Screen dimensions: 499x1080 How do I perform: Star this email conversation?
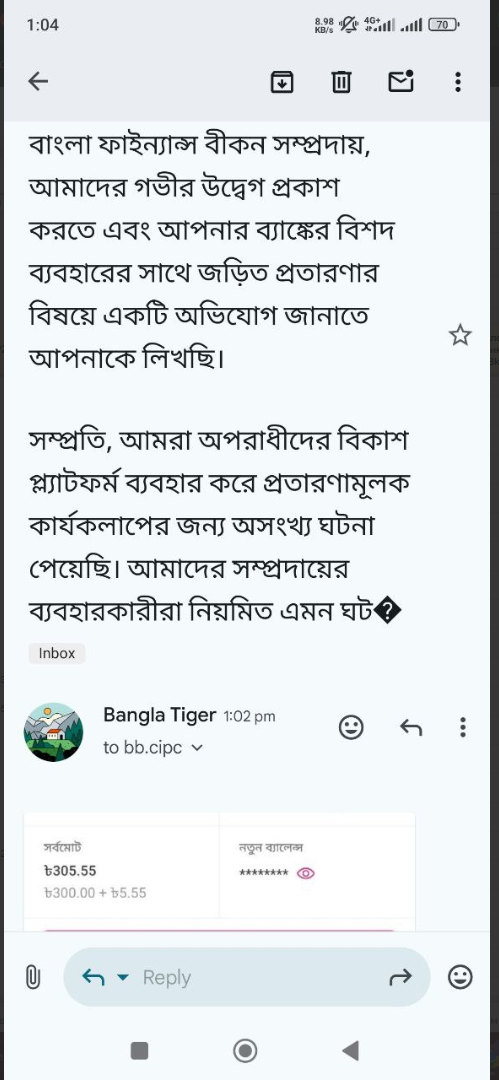click(x=460, y=335)
